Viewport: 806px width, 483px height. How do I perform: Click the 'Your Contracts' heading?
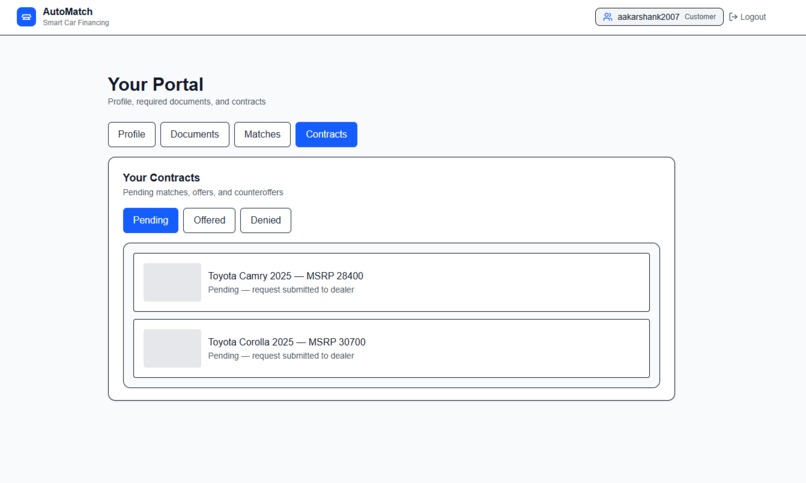pos(161,178)
